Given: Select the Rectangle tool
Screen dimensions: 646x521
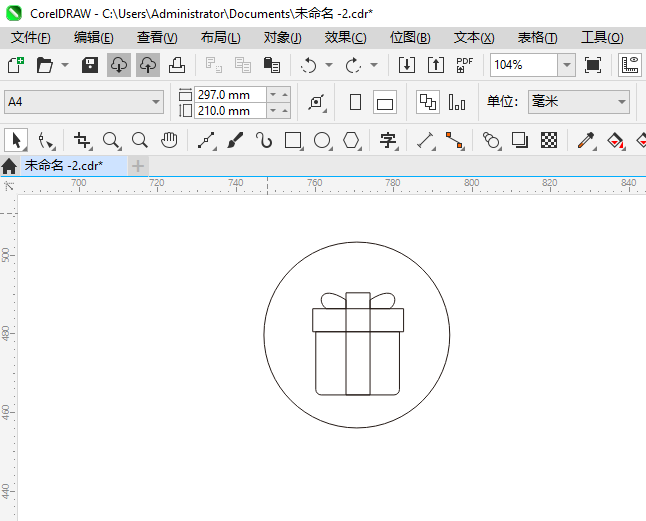Looking at the screenshot, I should (x=293, y=140).
